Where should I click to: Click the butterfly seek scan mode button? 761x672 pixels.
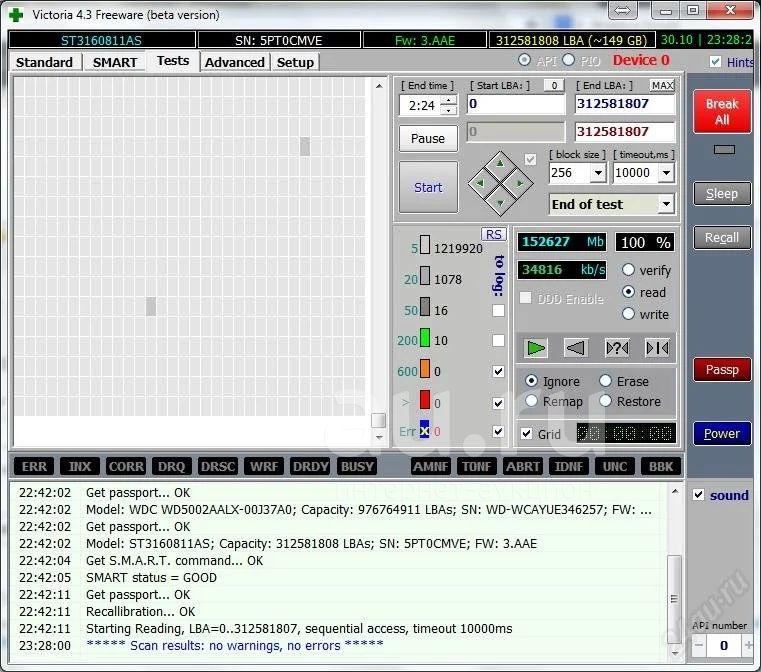pos(658,348)
